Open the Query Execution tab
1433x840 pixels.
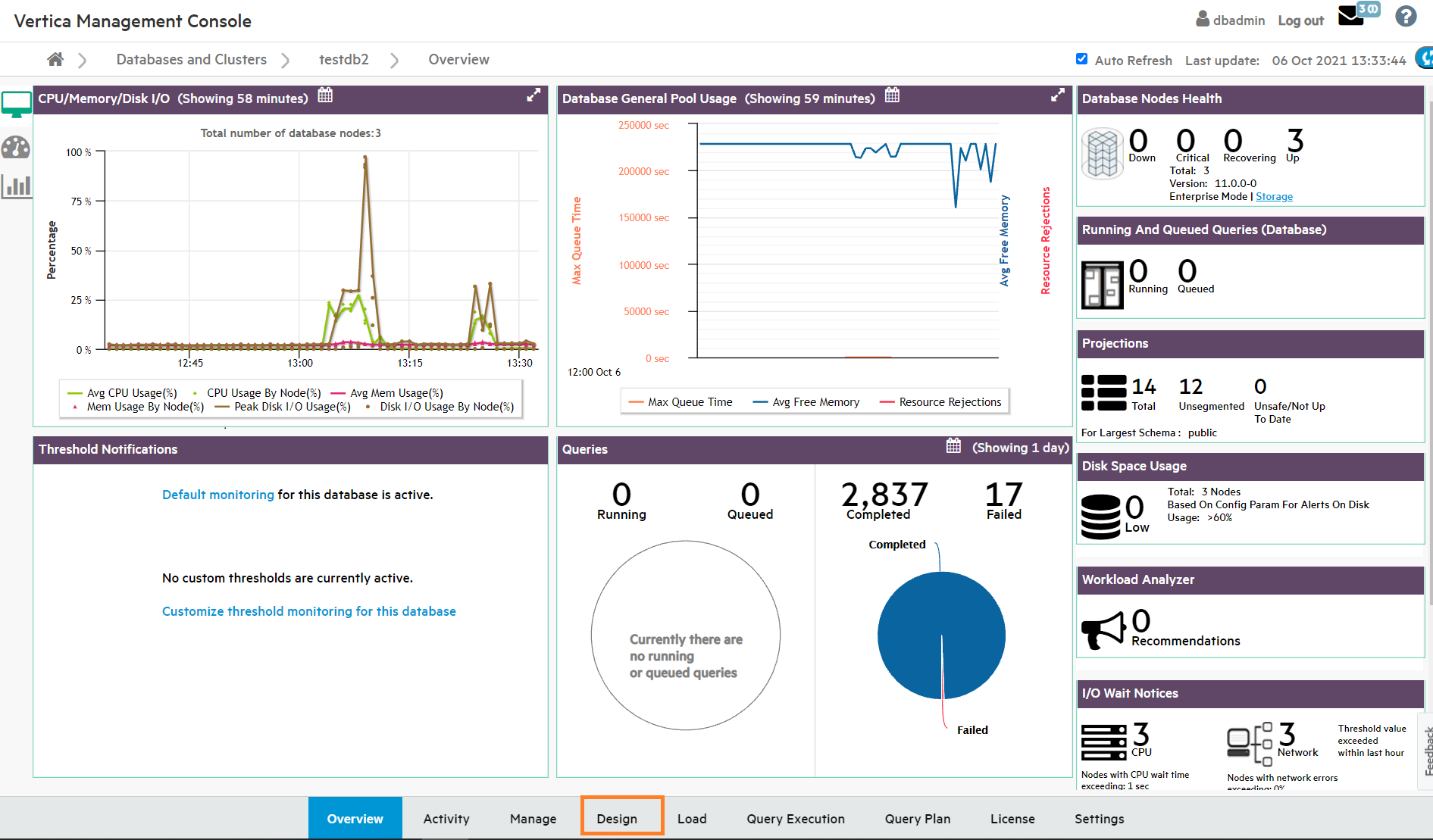pos(795,819)
